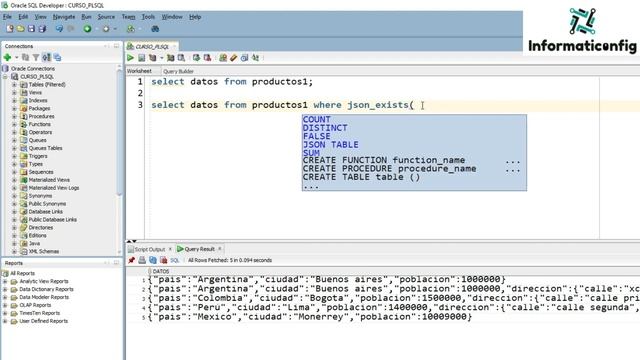
Task: Click the green Run Statement play icon
Action: coord(131,58)
